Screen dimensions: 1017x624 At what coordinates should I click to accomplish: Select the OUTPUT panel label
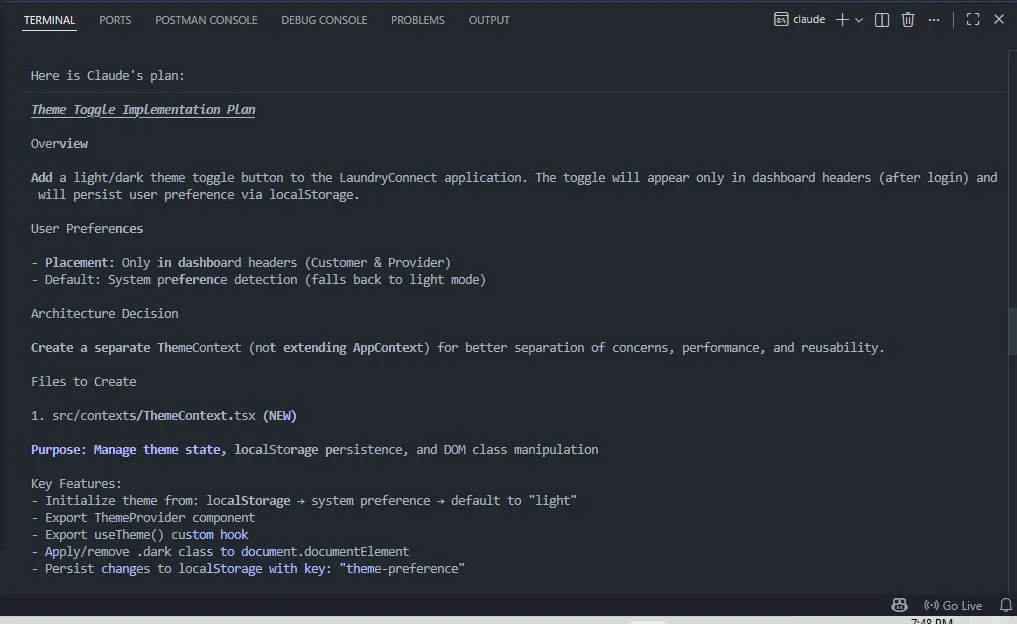pyautogui.click(x=488, y=19)
